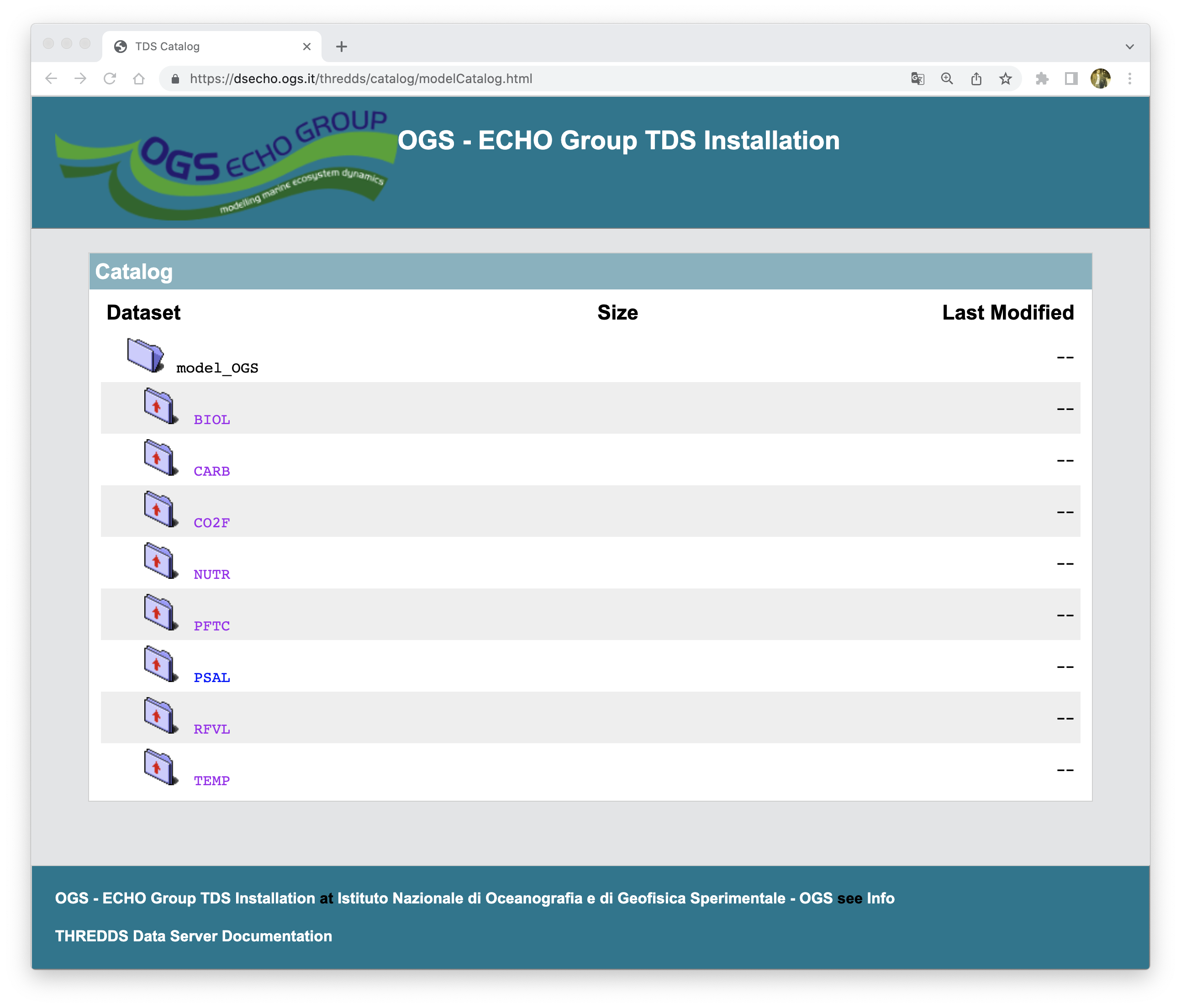Click the CO2F folder icon
Screen dimensions: 1181x1008
point(159,509)
